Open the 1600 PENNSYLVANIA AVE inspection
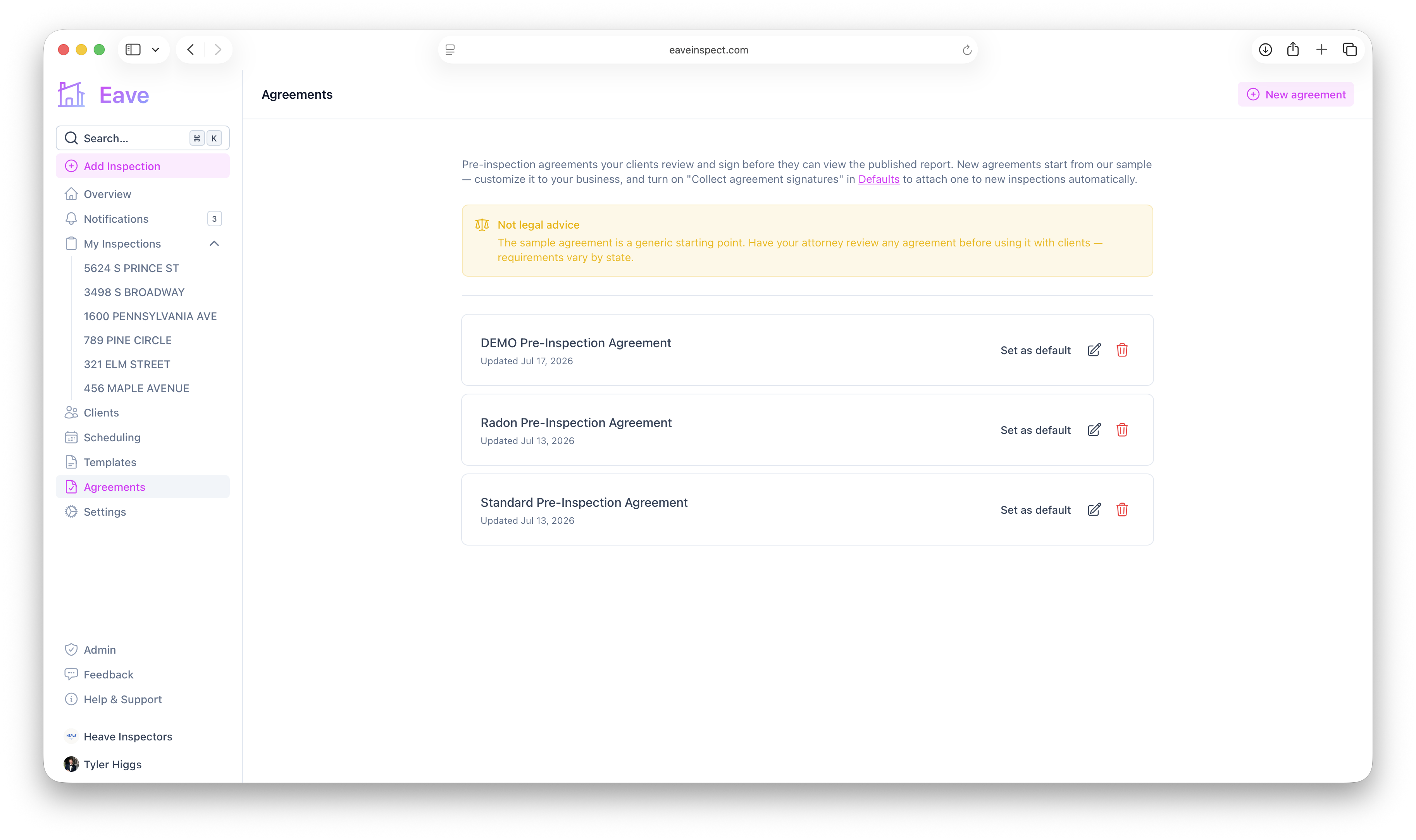This screenshot has width=1416, height=840. (150, 317)
